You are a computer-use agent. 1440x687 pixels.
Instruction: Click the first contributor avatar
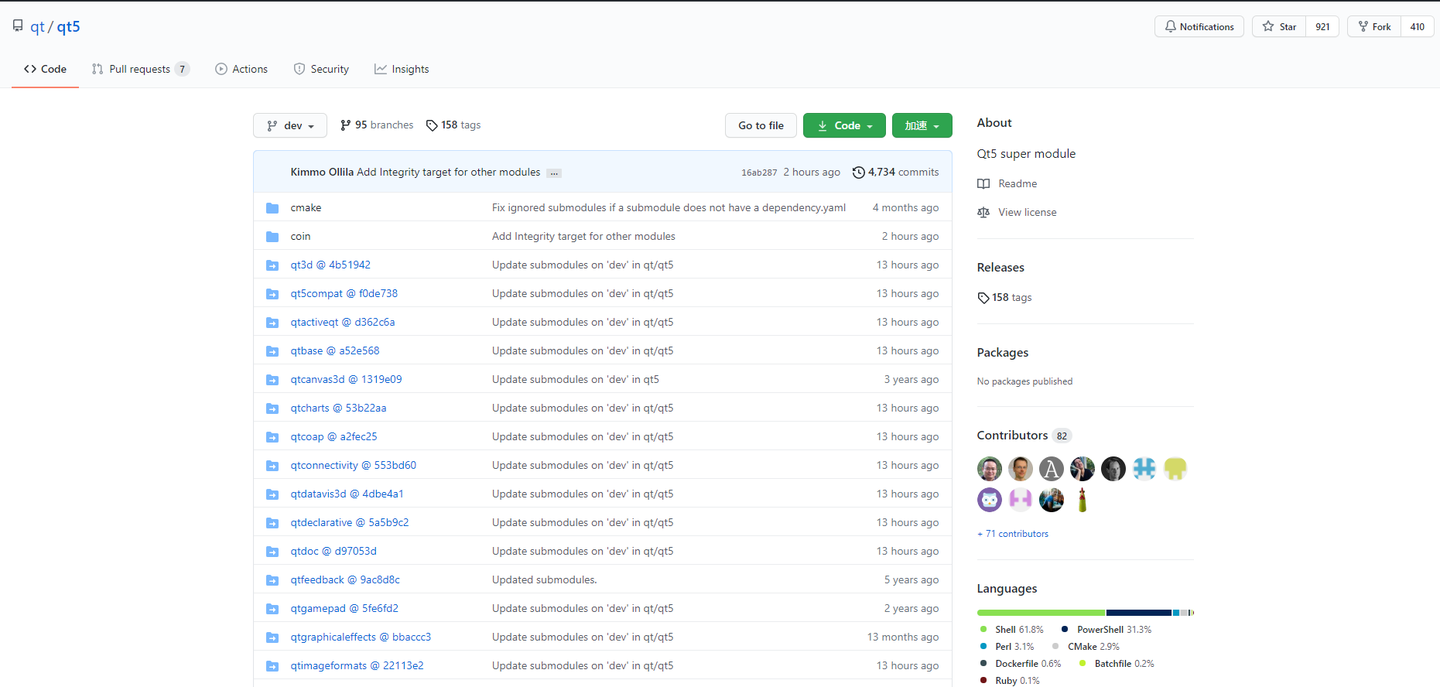(x=989, y=469)
